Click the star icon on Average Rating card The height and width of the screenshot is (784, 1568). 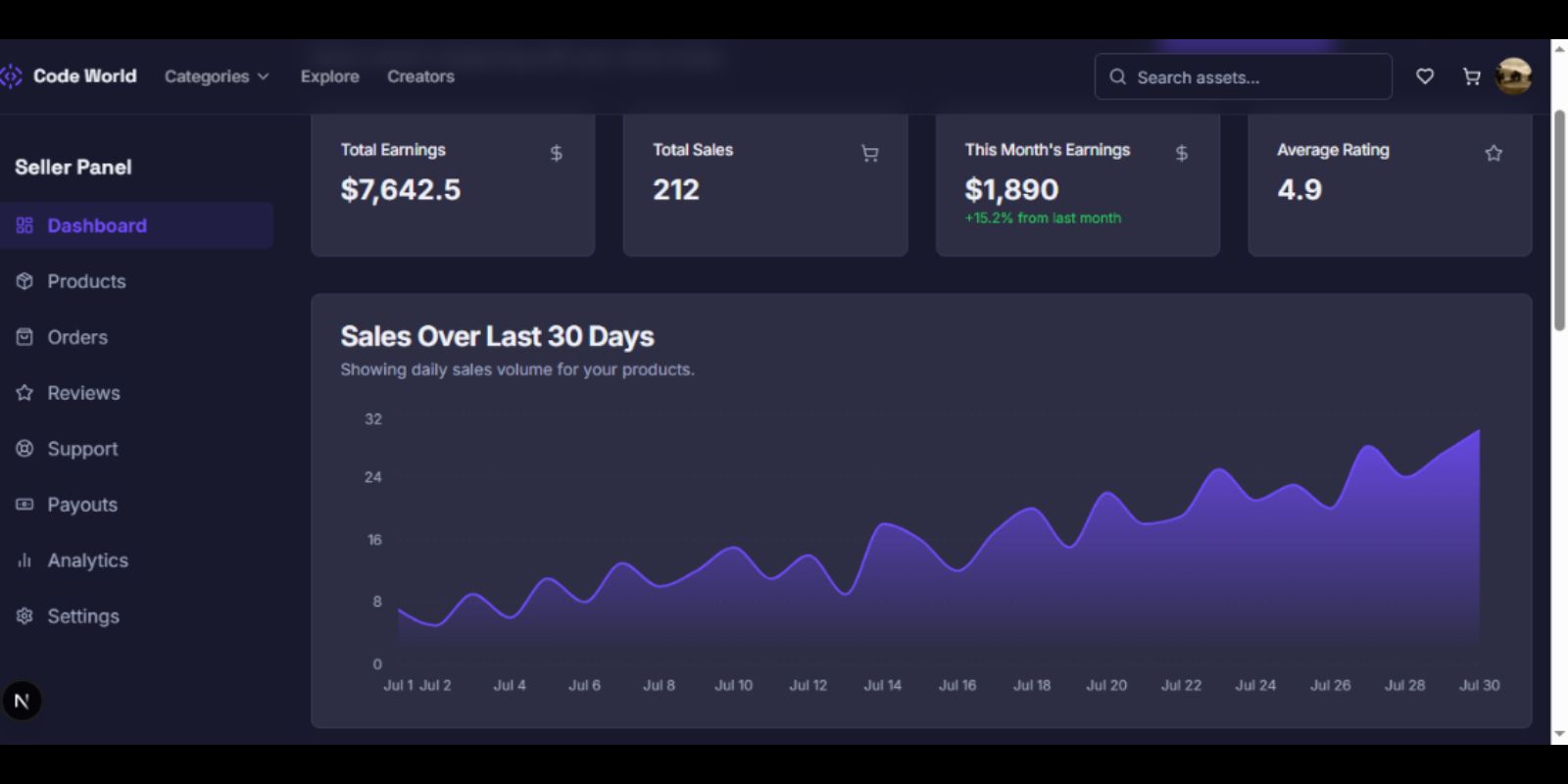pos(1494,153)
